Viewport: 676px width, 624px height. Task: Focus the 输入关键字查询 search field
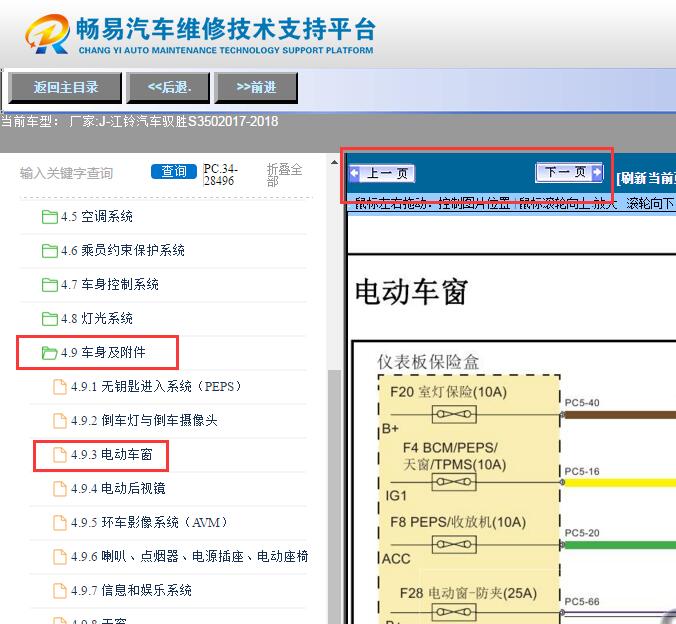point(66,173)
